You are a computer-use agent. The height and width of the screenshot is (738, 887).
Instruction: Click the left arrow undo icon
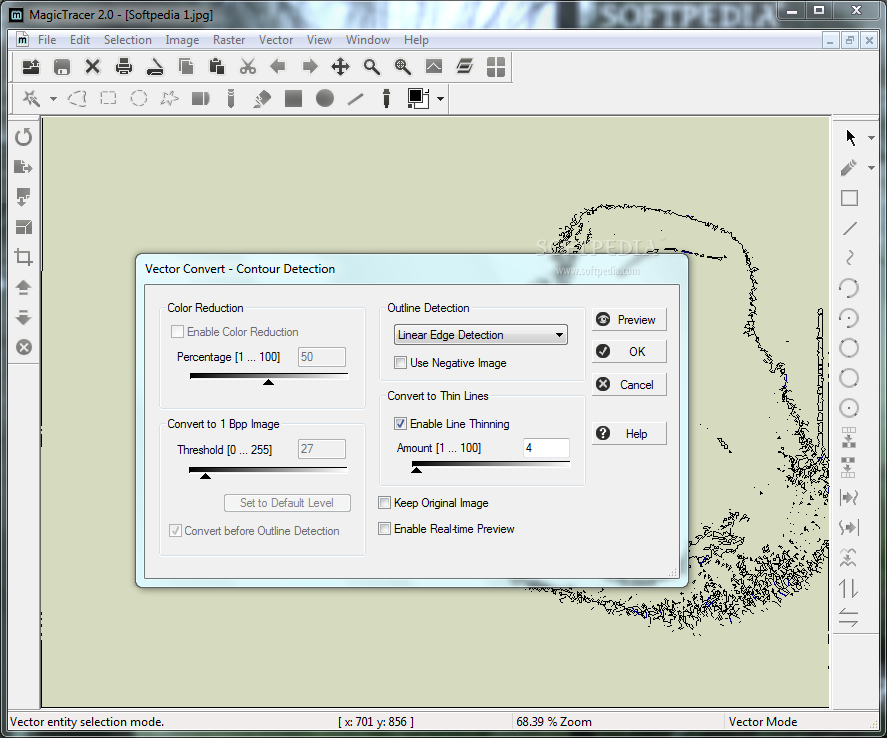click(278, 67)
